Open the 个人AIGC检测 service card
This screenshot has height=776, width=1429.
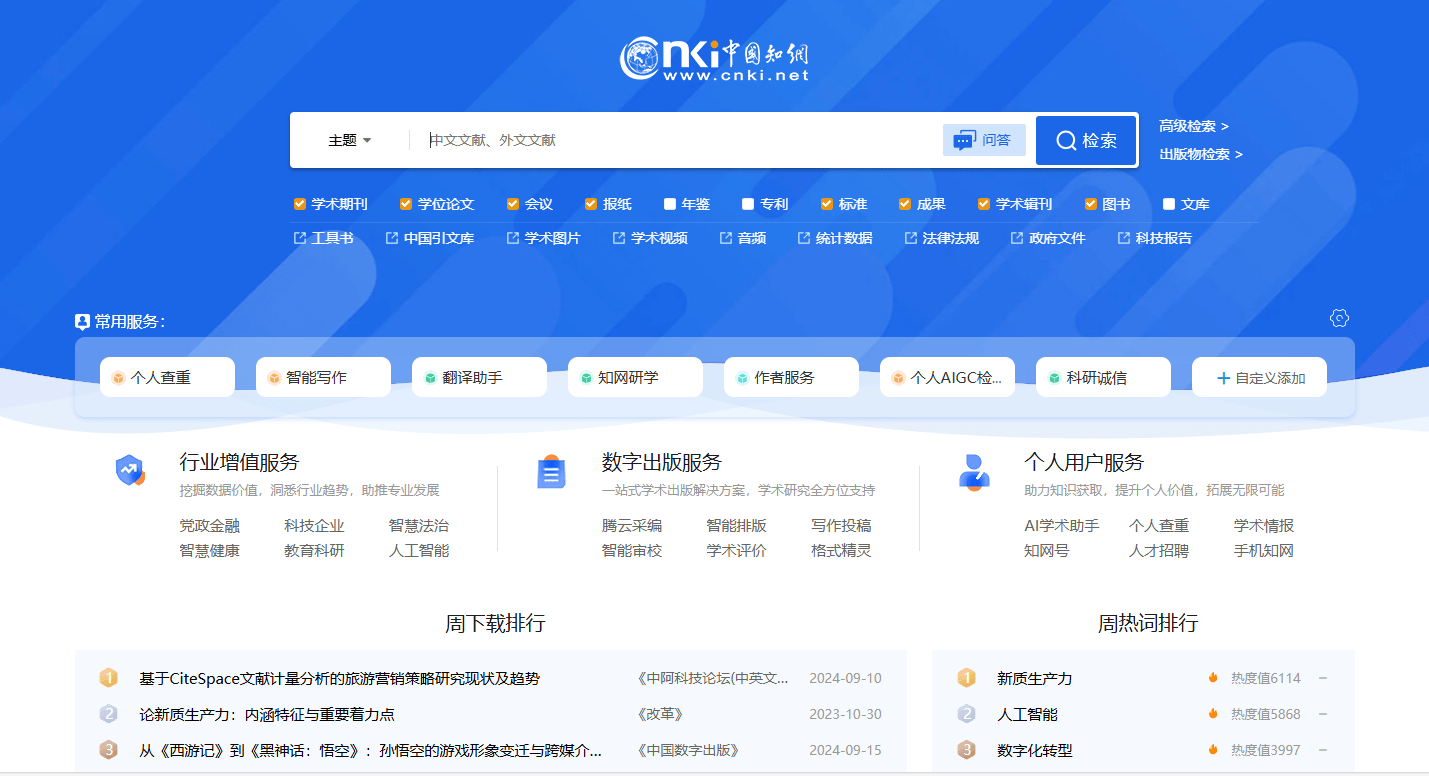pyautogui.click(x=947, y=377)
